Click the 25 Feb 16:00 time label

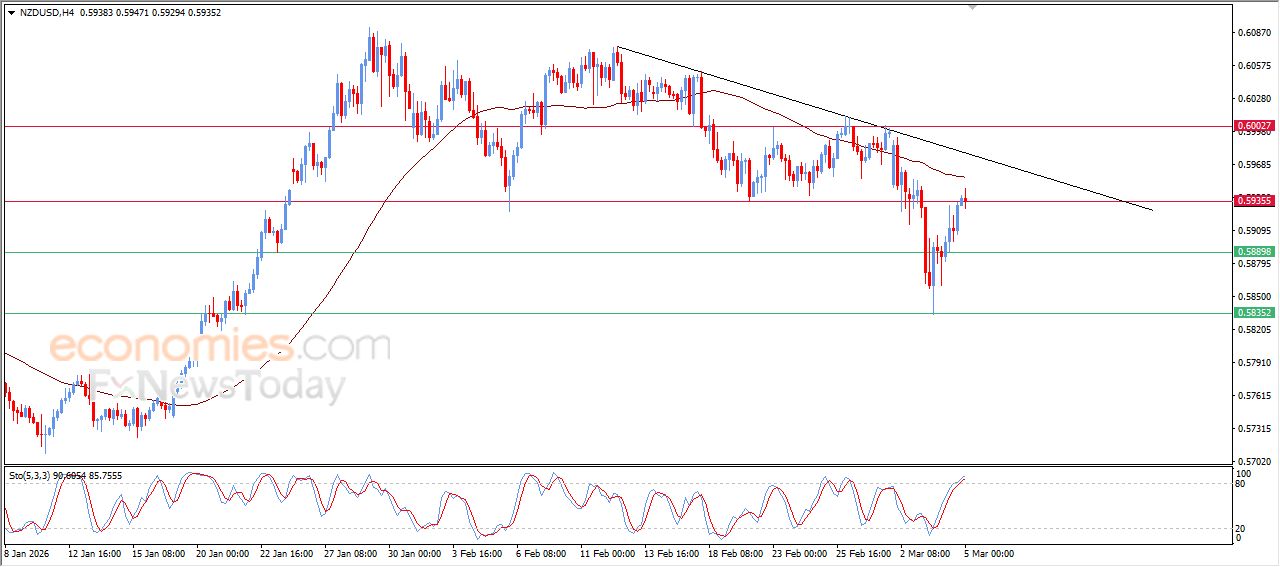point(862,552)
